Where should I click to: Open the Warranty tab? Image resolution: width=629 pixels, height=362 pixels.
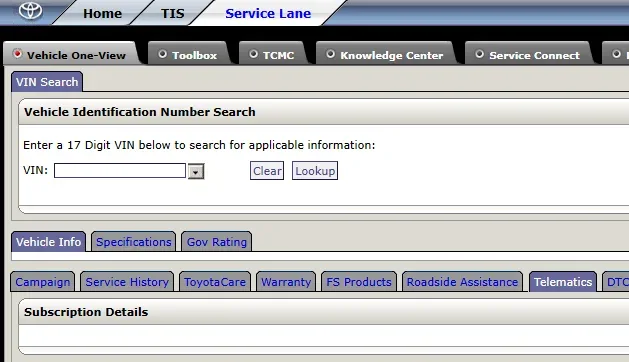[286, 282]
